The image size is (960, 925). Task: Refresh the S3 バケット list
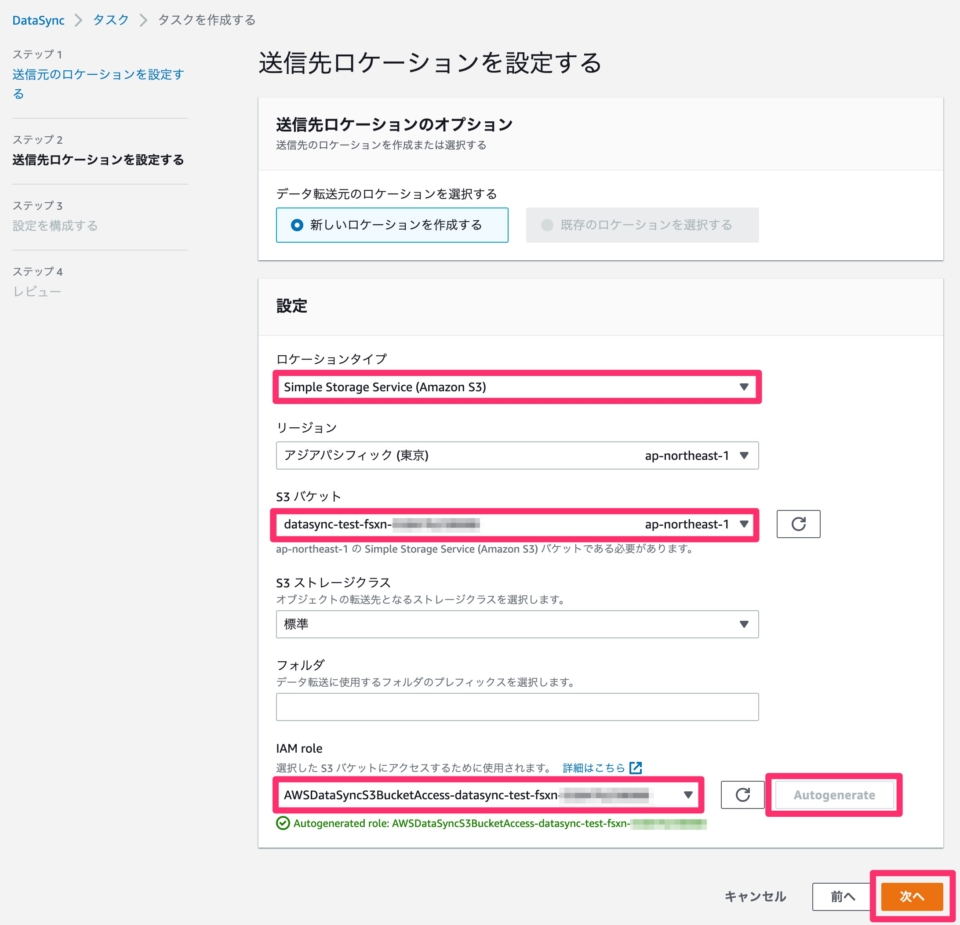click(x=797, y=523)
